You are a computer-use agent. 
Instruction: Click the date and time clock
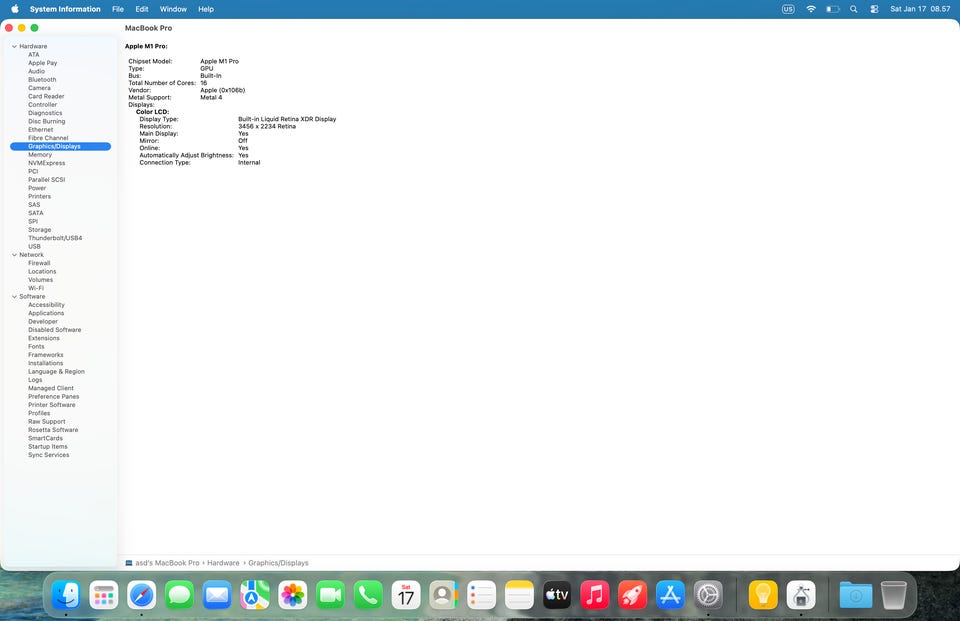920,9
